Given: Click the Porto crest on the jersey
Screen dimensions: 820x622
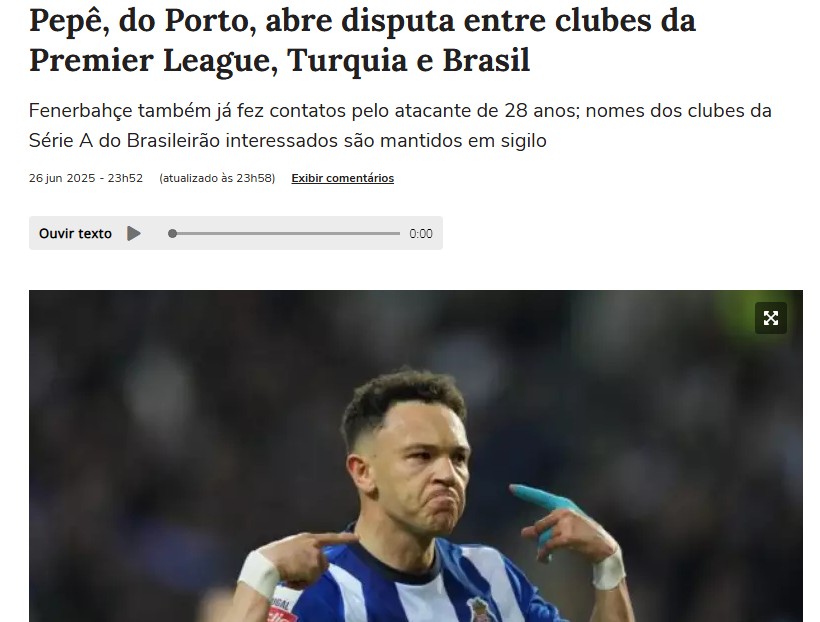Looking at the screenshot, I should (x=479, y=610).
